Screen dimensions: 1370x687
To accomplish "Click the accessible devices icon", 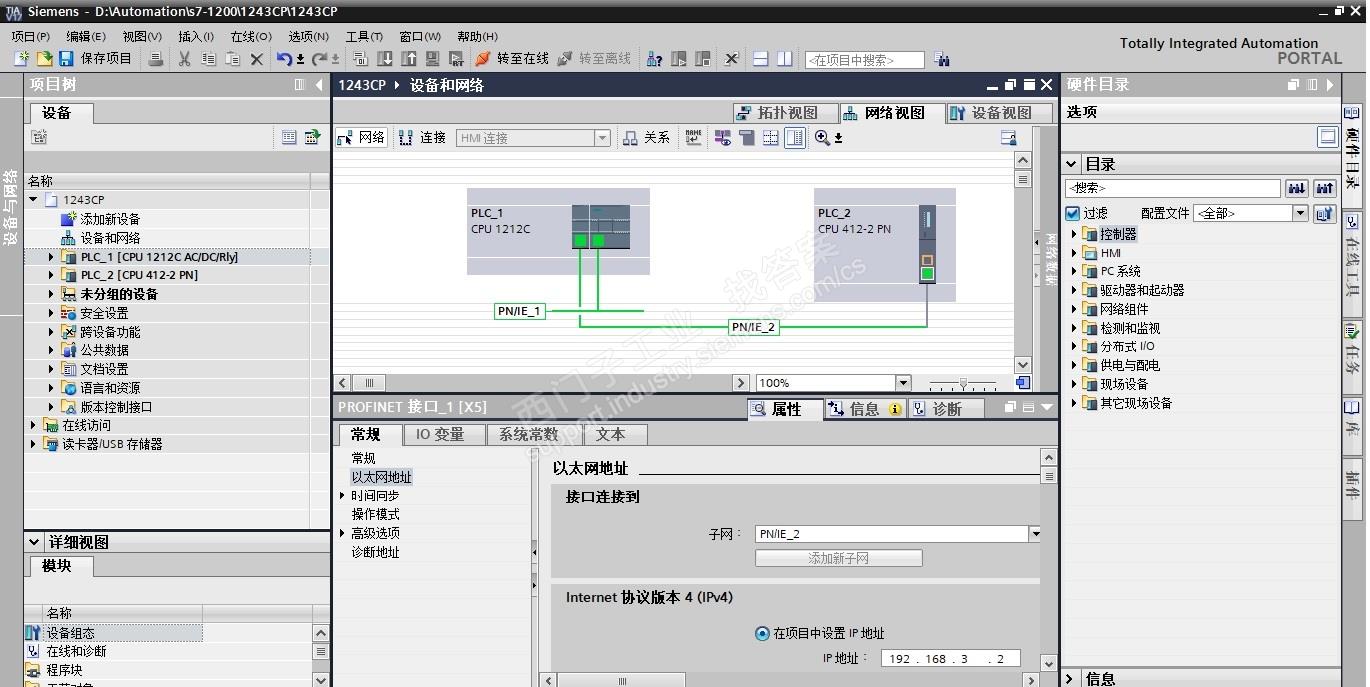I will [655, 59].
